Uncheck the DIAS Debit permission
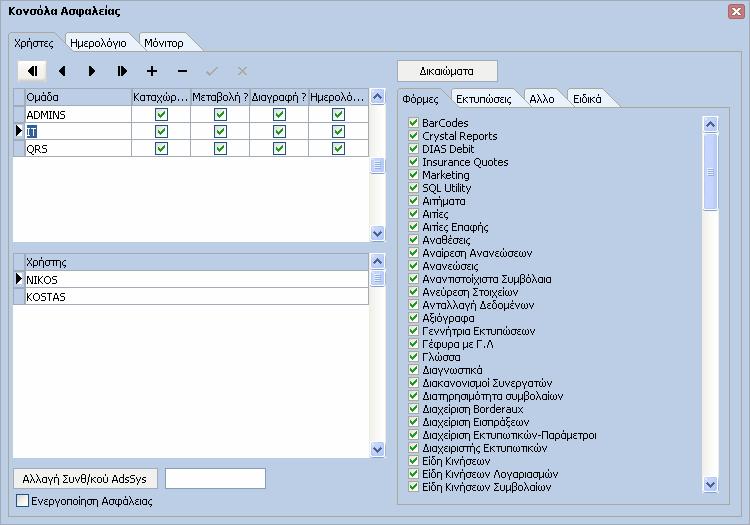Image resolution: width=750 pixels, height=525 pixels. (x=414, y=148)
